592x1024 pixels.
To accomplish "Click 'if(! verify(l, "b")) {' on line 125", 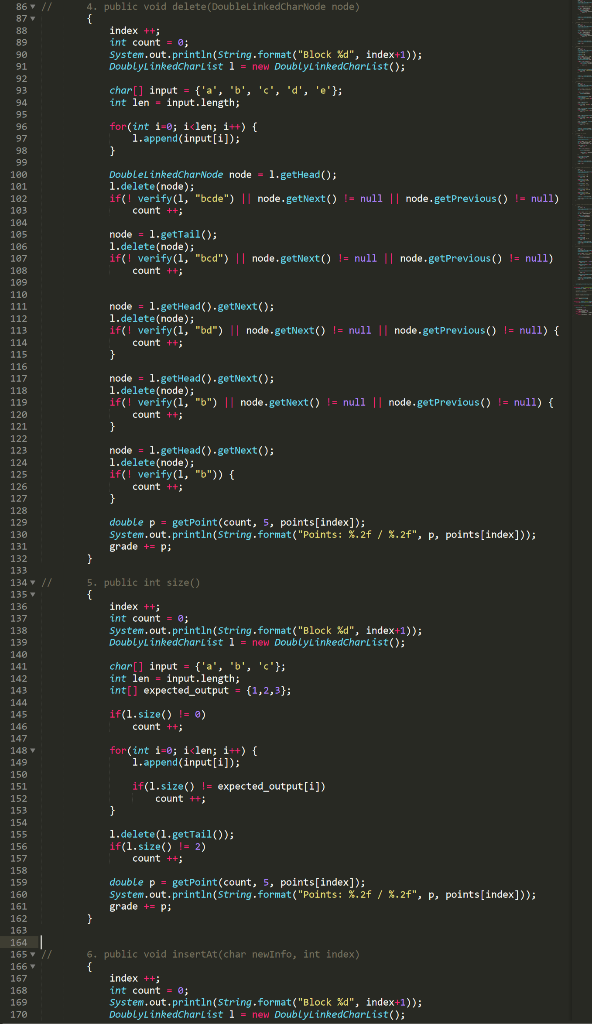I will click(x=171, y=475).
